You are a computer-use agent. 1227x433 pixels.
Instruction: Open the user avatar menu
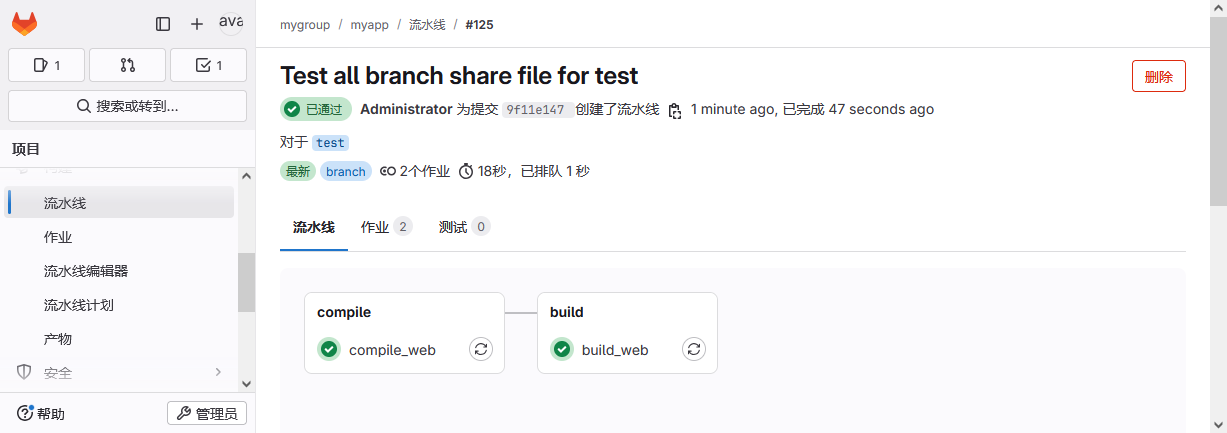click(231, 23)
